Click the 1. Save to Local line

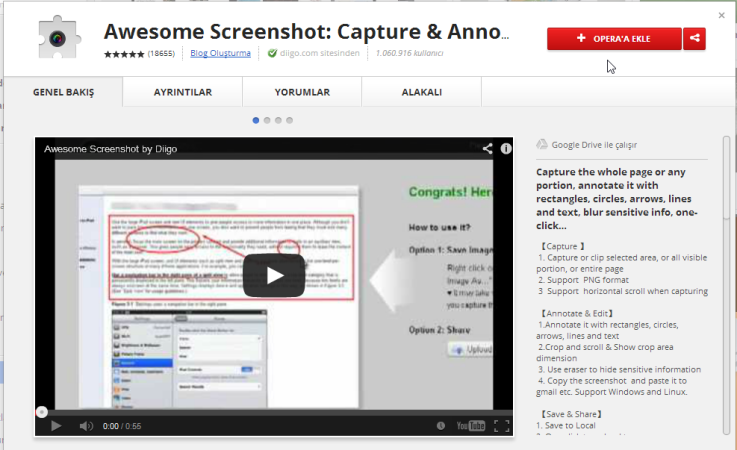[565, 426]
